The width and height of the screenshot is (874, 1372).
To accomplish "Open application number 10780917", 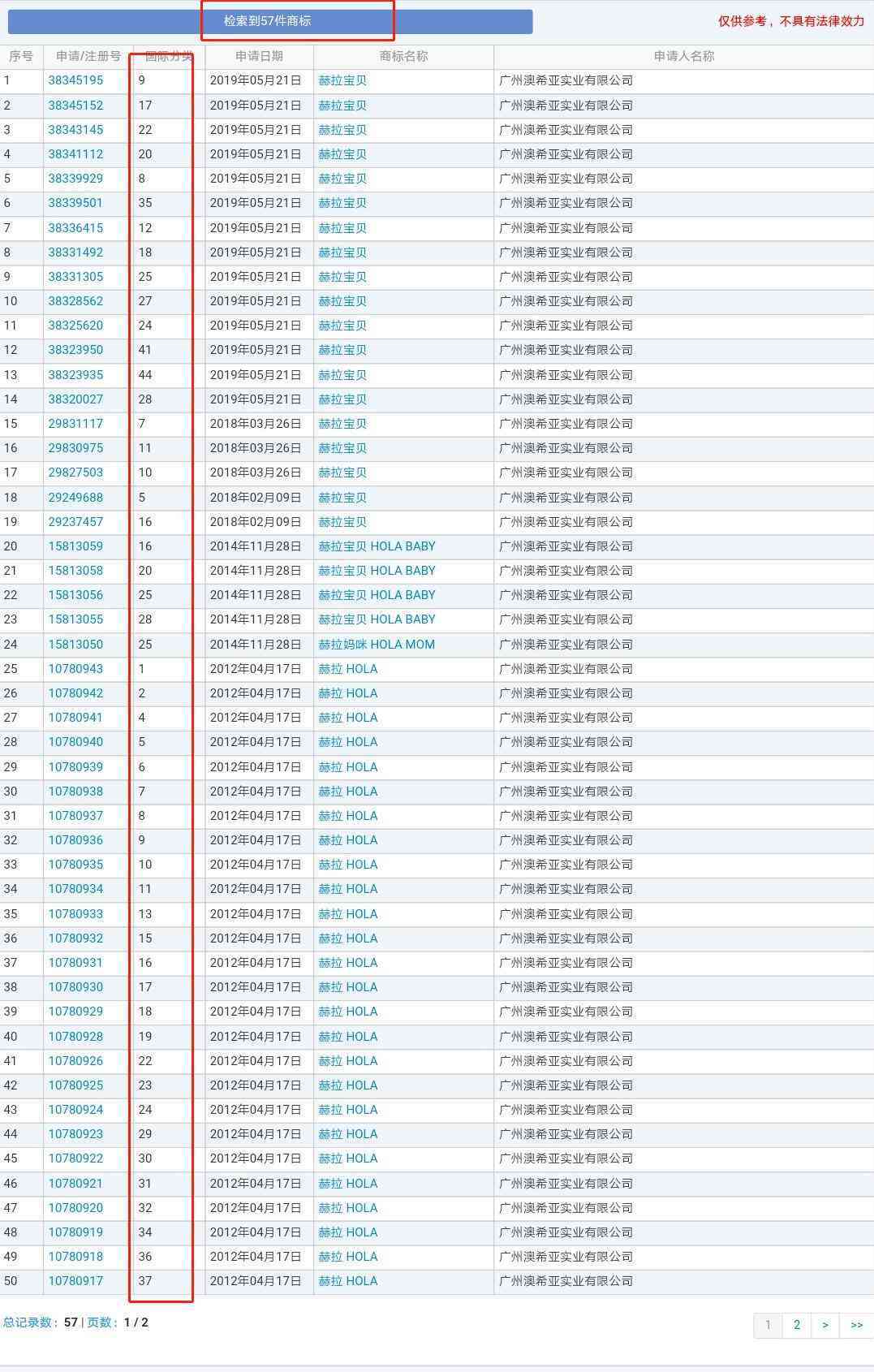I will tap(75, 1281).
